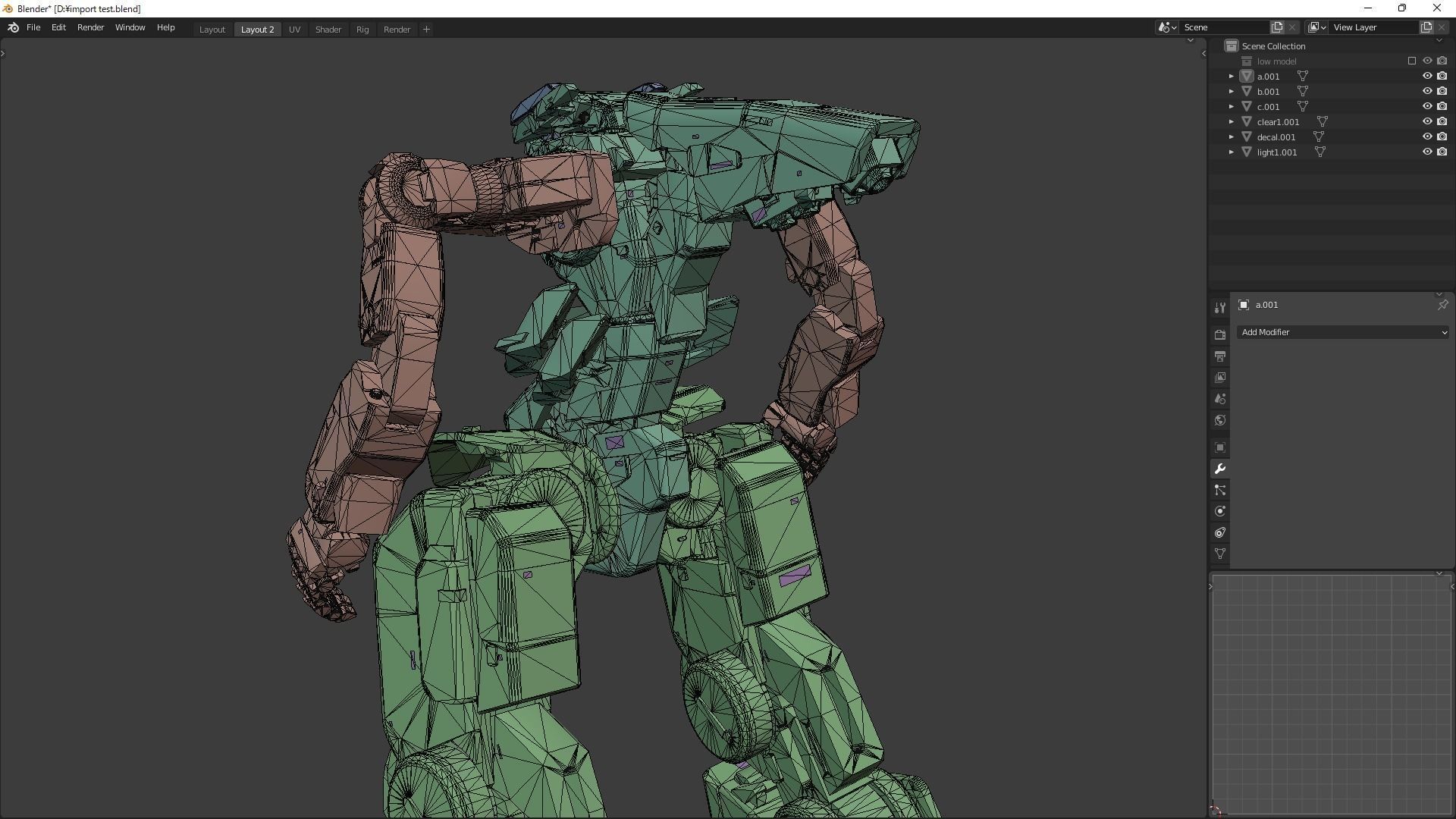Viewport: 1456px width, 819px height.
Task: Hide a.001 in viewport via eye icon
Action: pyautogui.click(x=1426, y=76)
